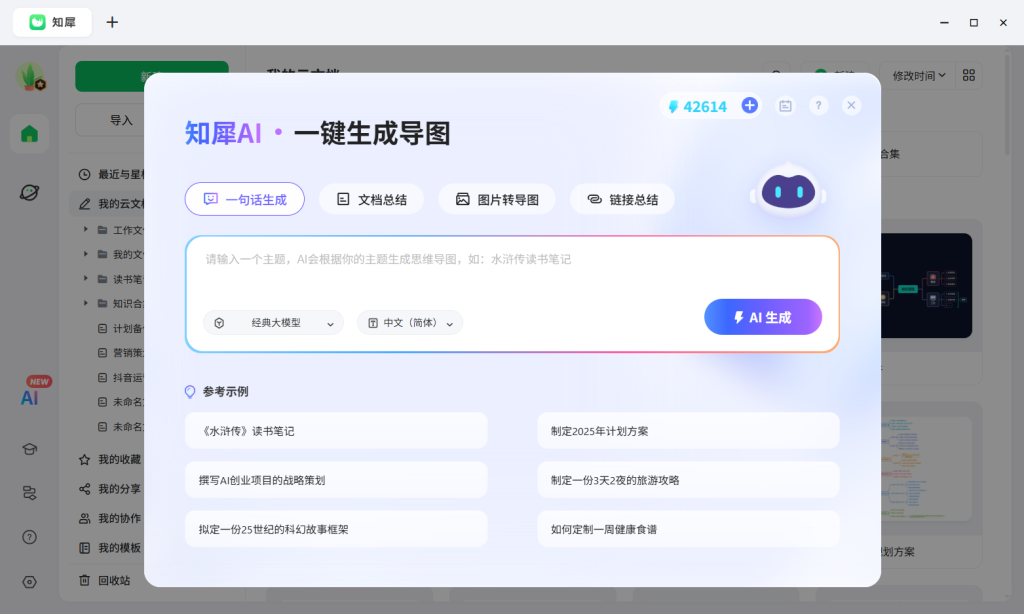Open 最近与星标 in sidebar
Image resolution: width=1024 pixels, height=614 pixels.
click(111, 174)
